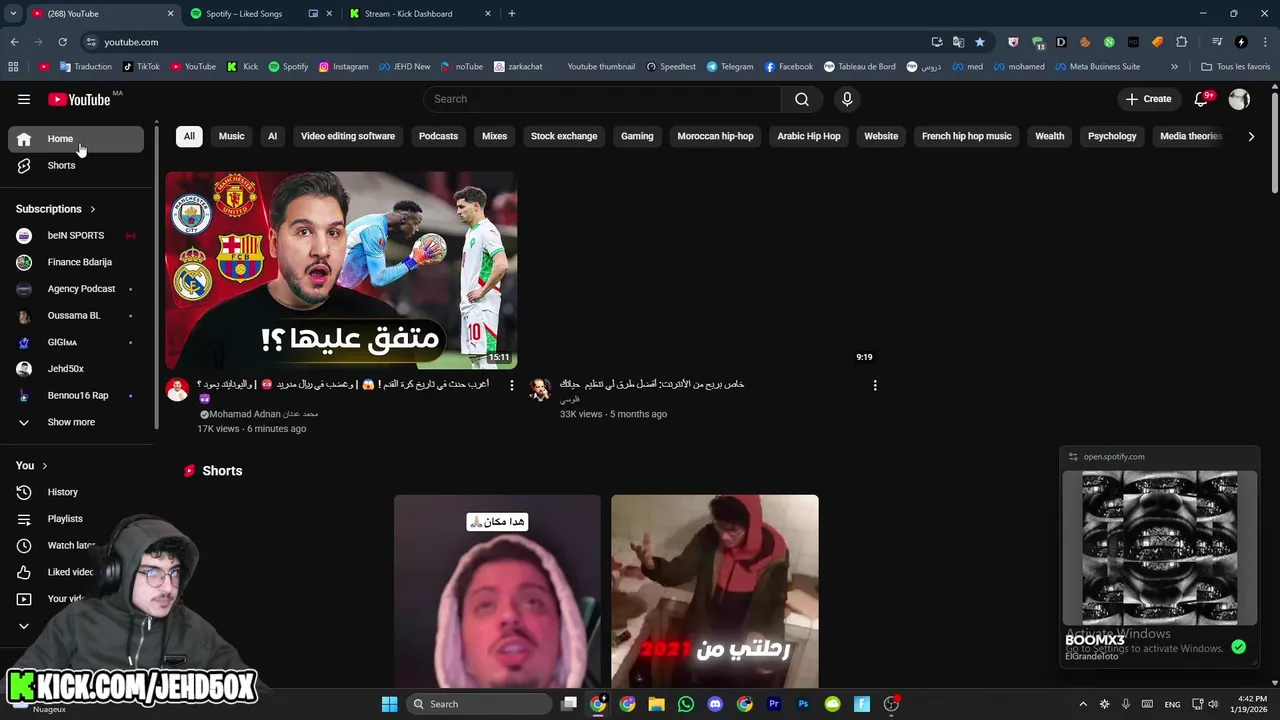Select the Gaming filter chip
Viewport: 1280px width, 720px height.
click(637, 136)
